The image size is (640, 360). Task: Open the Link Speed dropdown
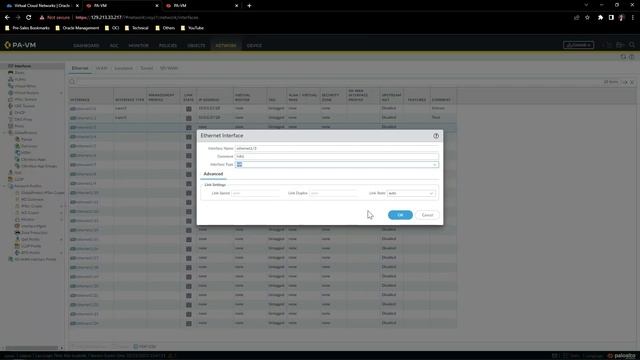[x=255, y=193]
